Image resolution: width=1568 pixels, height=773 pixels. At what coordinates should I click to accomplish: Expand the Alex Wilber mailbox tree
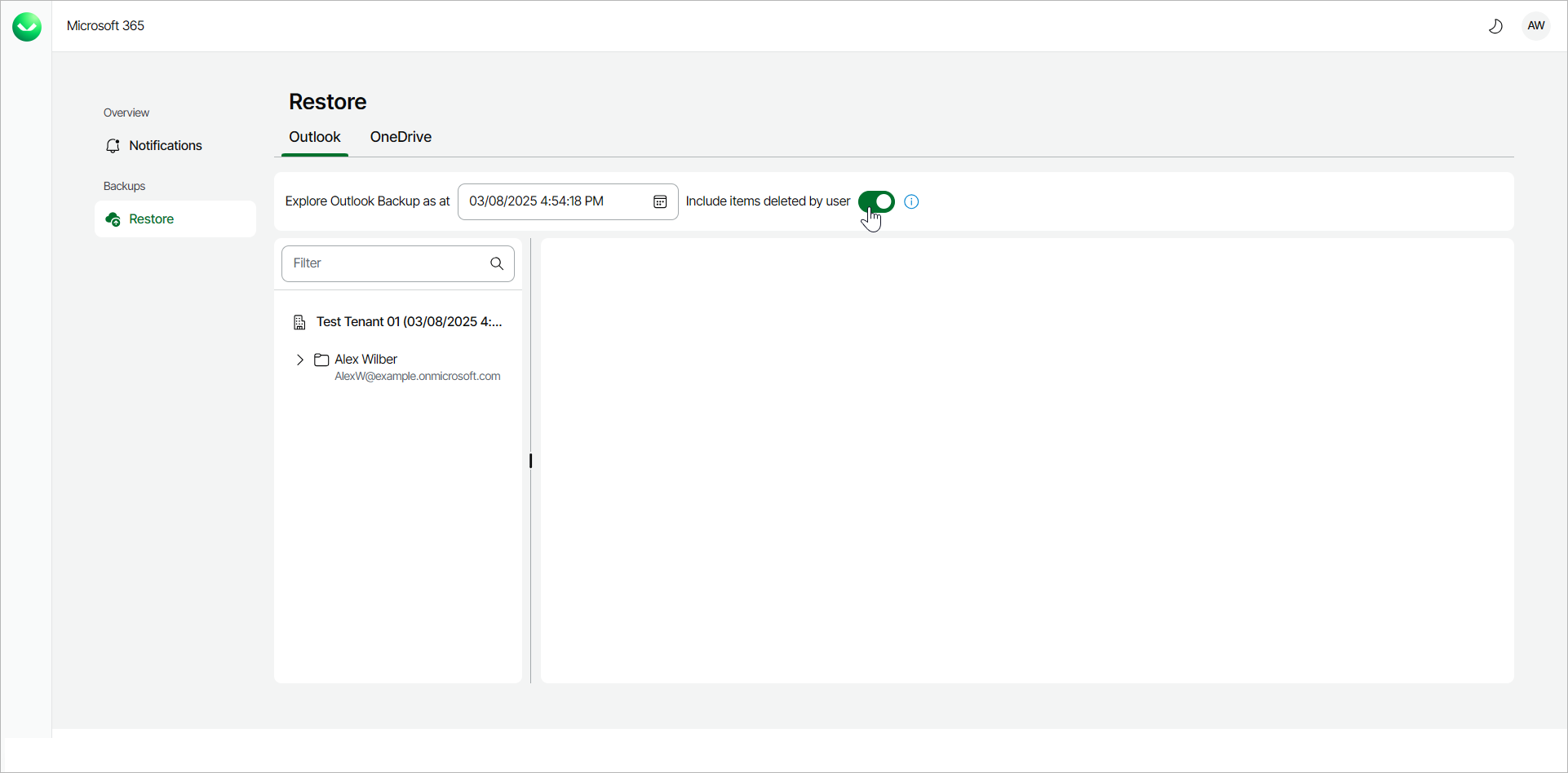(299, 359)
